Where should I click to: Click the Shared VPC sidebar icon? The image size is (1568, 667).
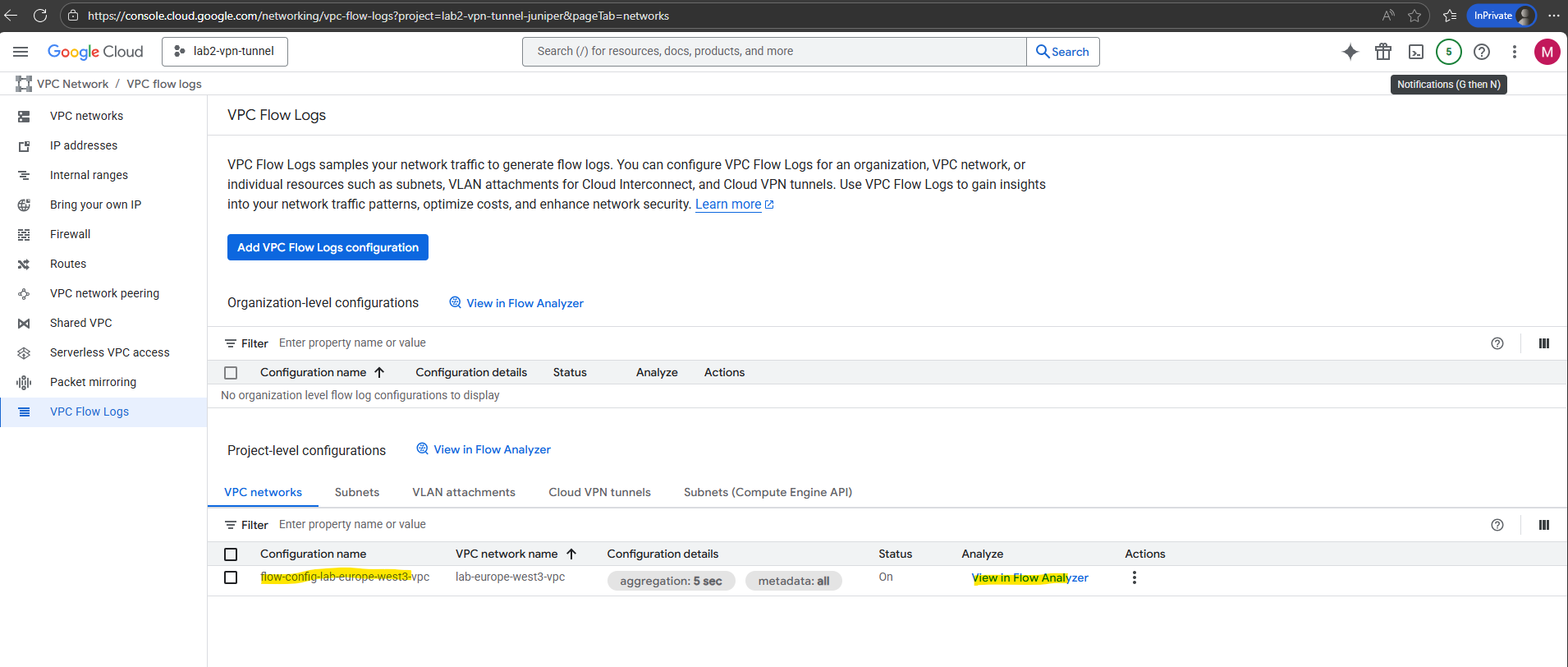(24, 324)
